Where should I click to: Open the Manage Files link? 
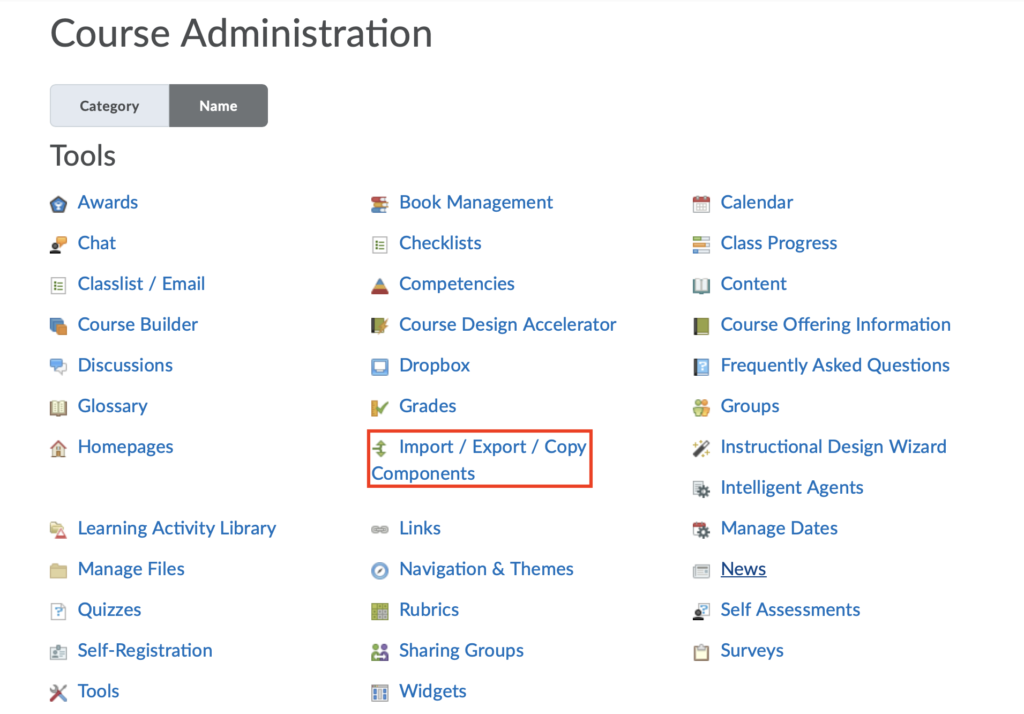pyautogui.click(x=131, y=569)
